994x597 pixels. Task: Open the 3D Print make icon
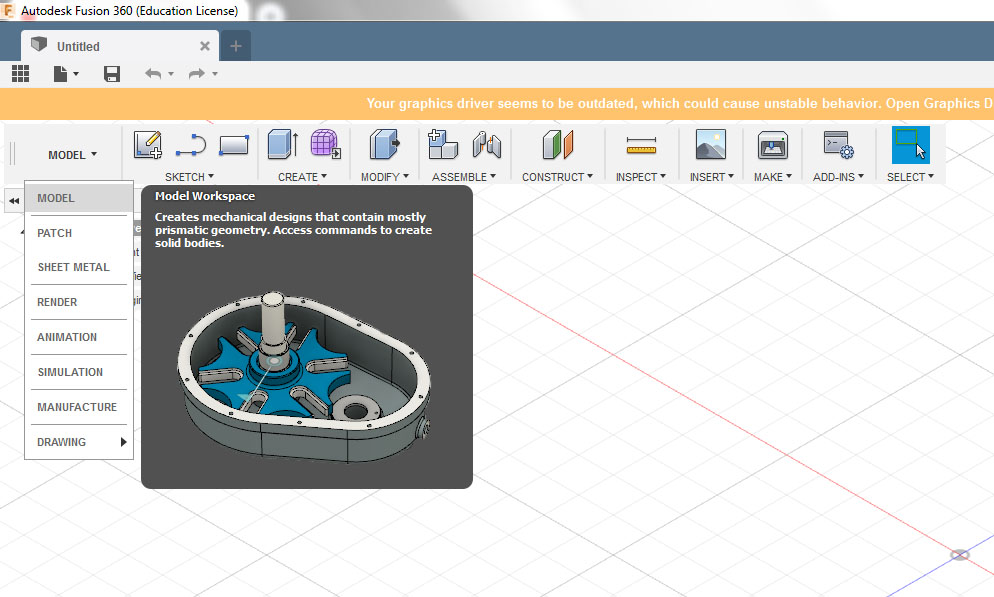(x=773, y=145)
